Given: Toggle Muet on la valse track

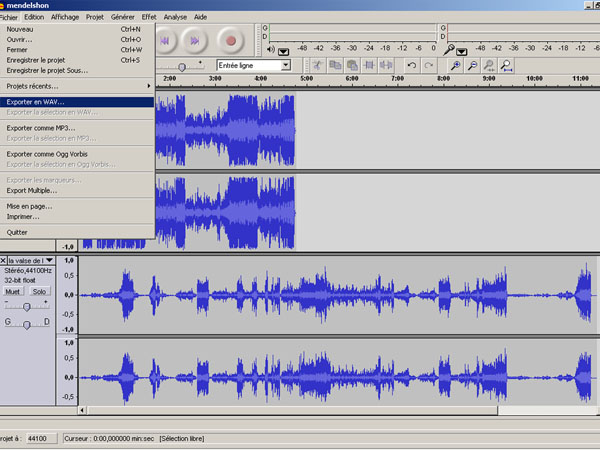Looking at the screenshot, I should (x=13, y=292).
